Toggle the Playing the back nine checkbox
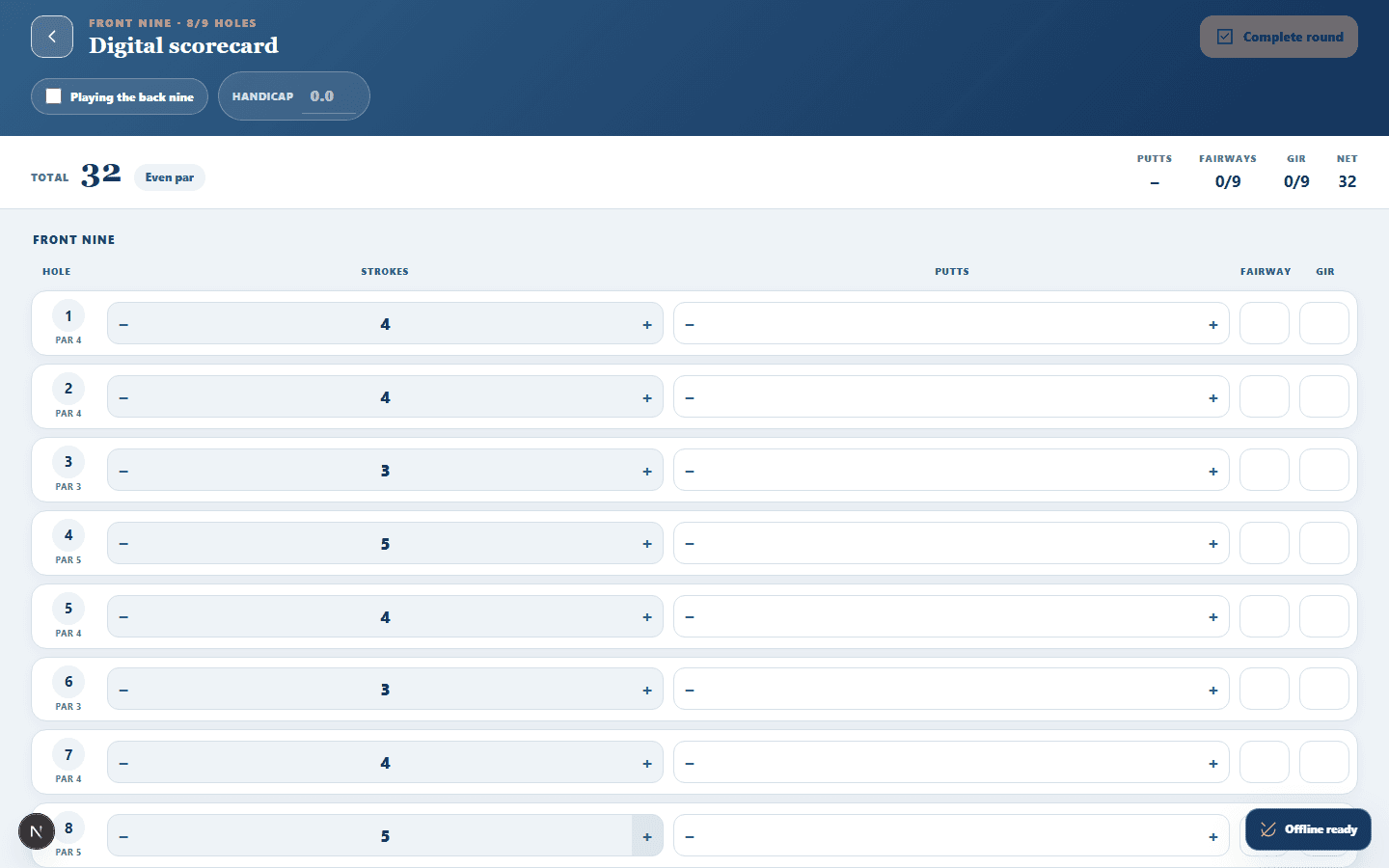The image size is (1389, 868). point(54,96)
